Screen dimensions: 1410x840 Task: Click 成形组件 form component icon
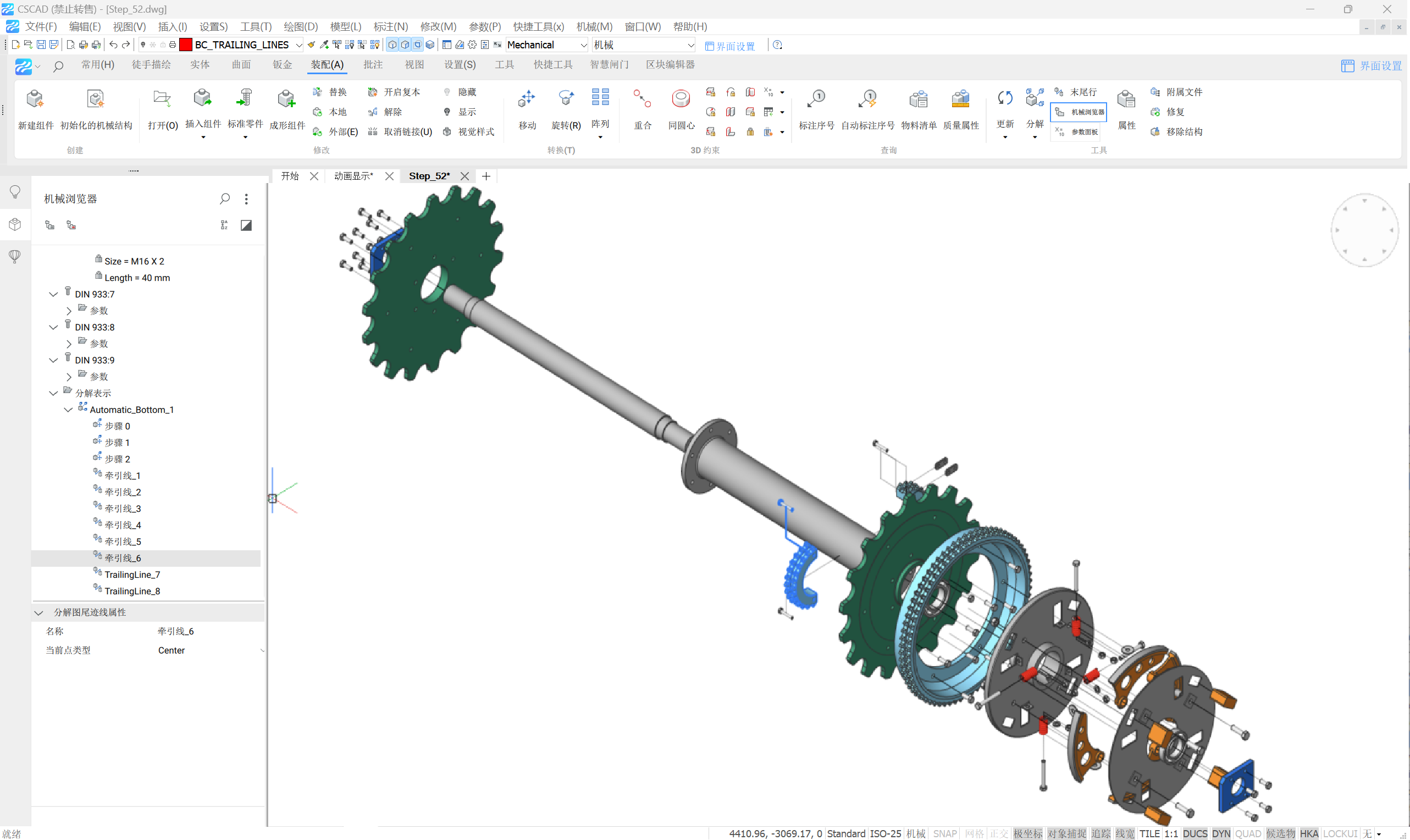coord(286,99)
